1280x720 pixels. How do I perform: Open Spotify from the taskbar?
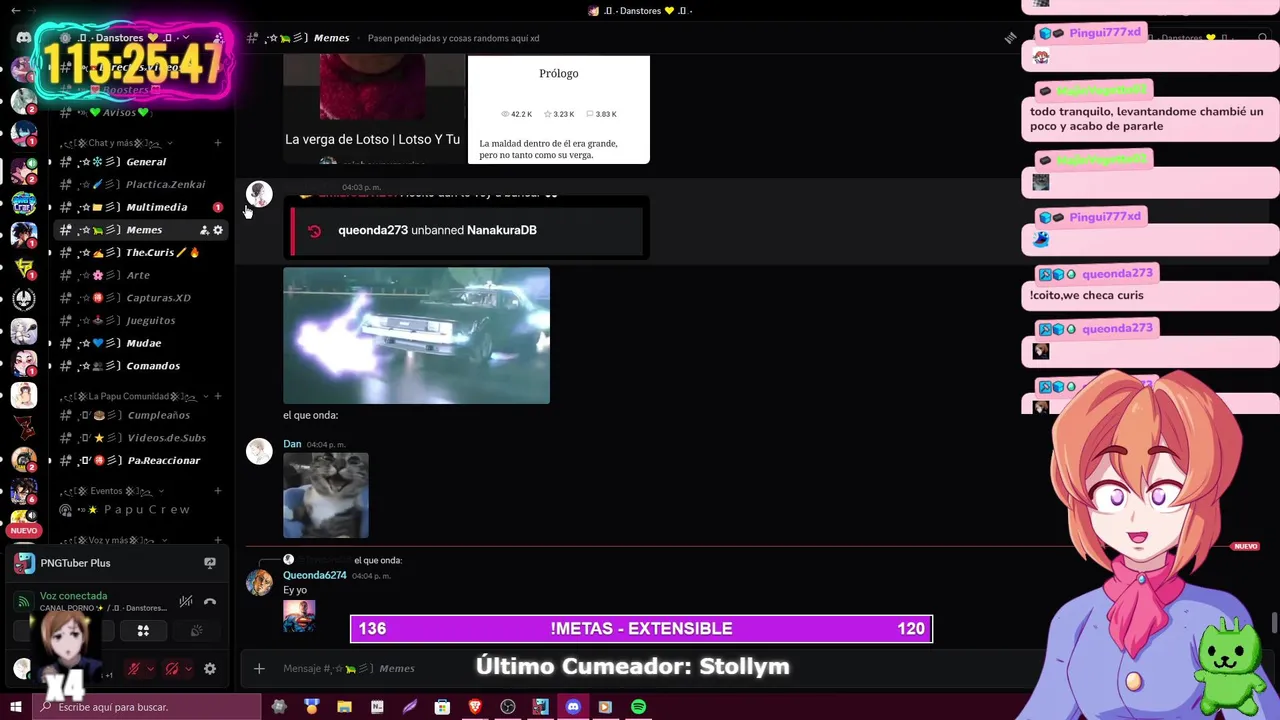[638, 707]
